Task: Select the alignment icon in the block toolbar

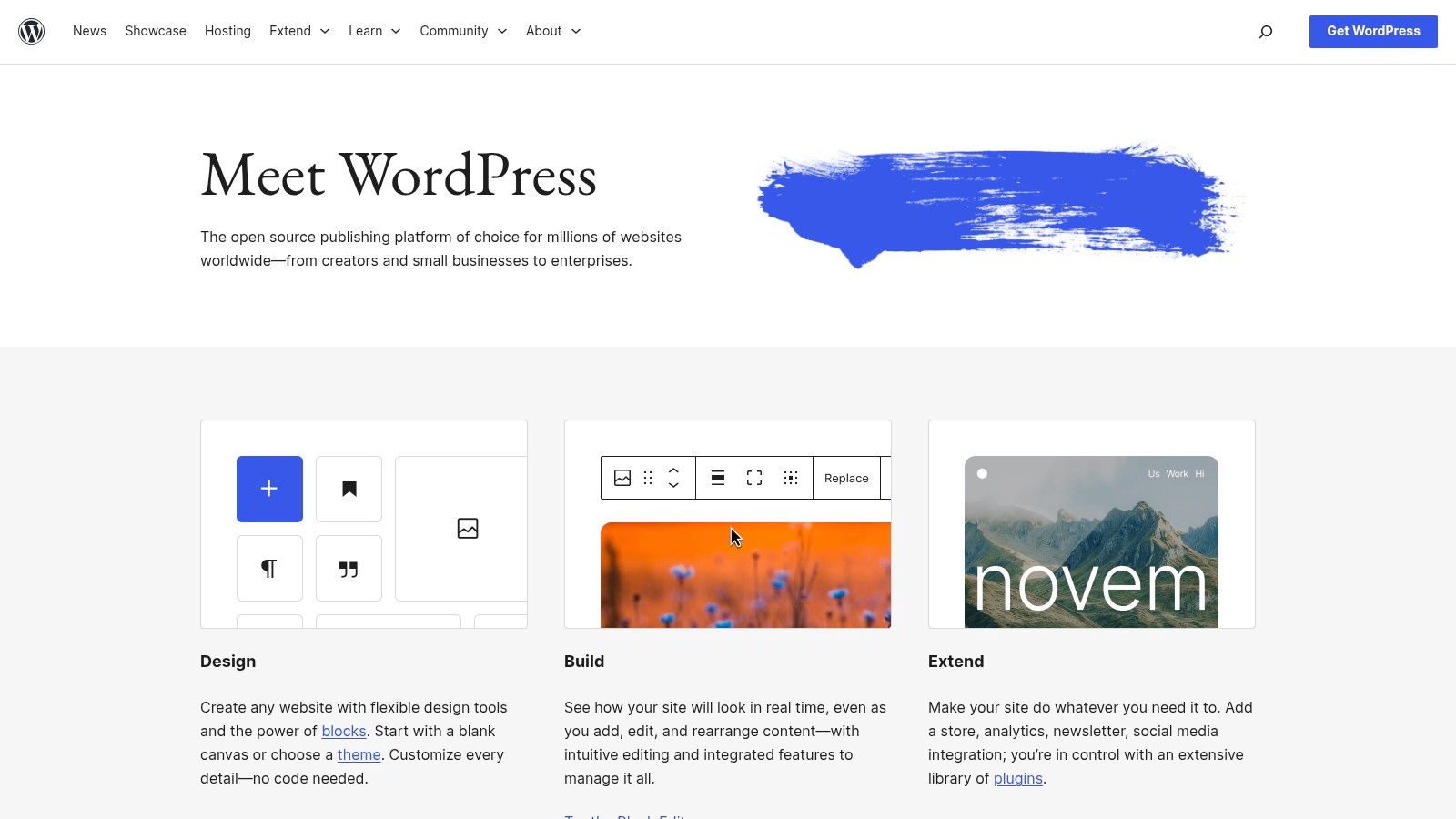Action: (x=718, y=477)
